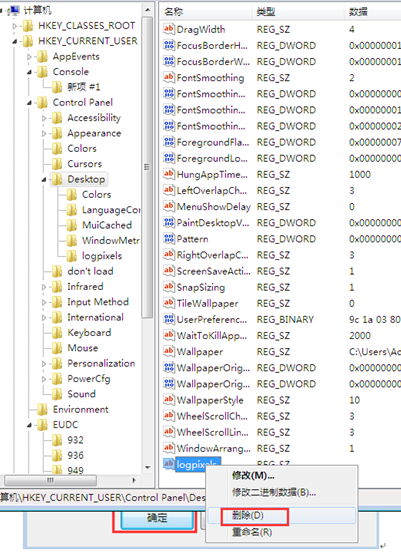Click the FocusBorderHeight DWORD value icon
The height and width of the screenshot is (553, 401).
click(x=169, y=45)
